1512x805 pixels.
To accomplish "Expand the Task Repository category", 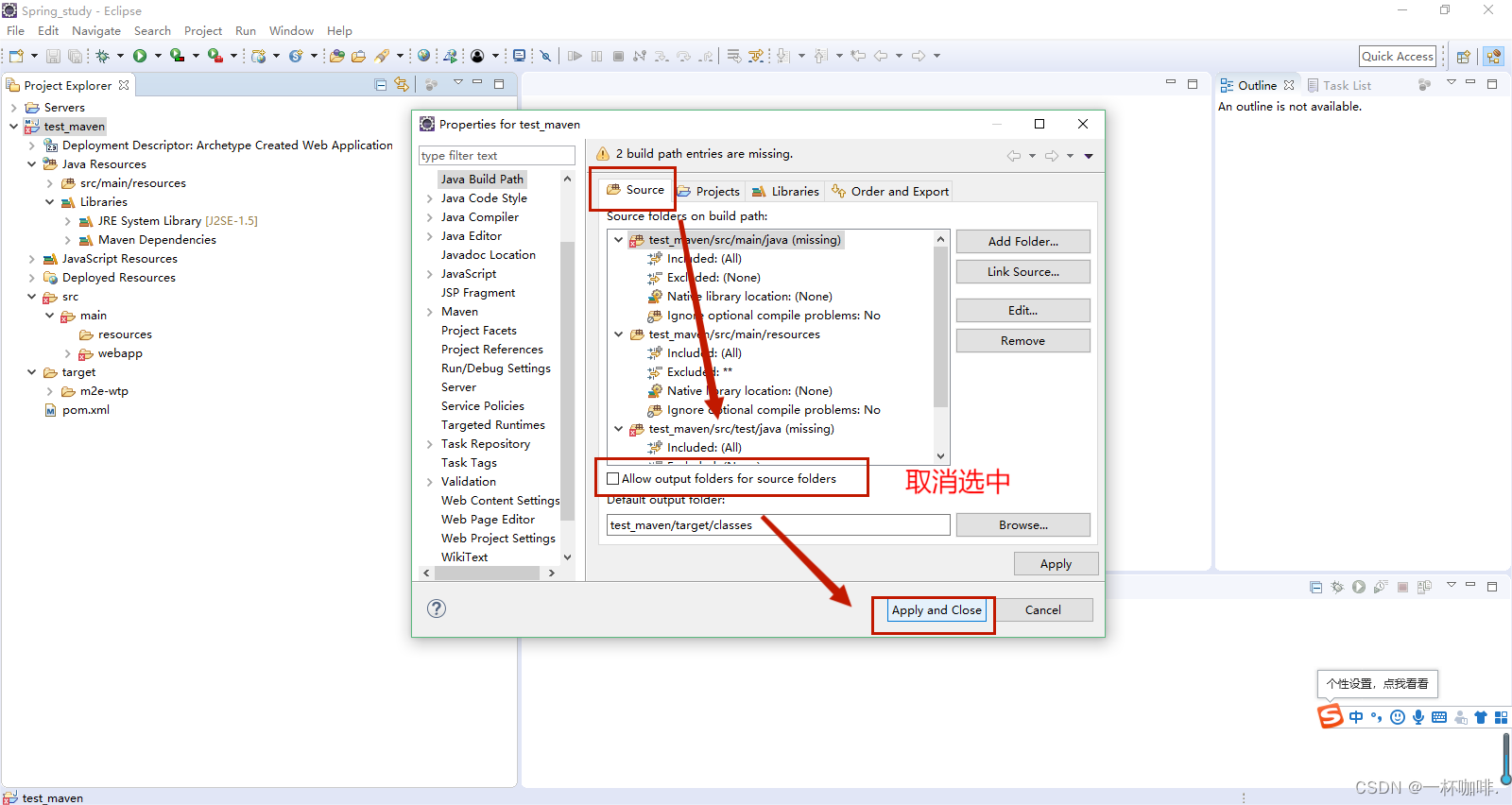I will point(429,444).
